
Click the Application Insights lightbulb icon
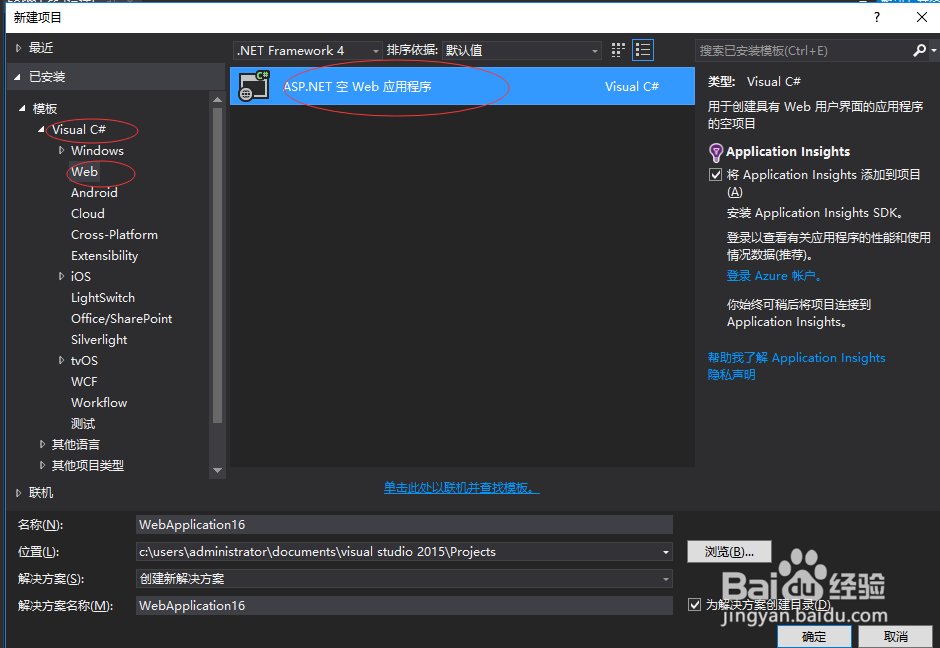(716, 152)
